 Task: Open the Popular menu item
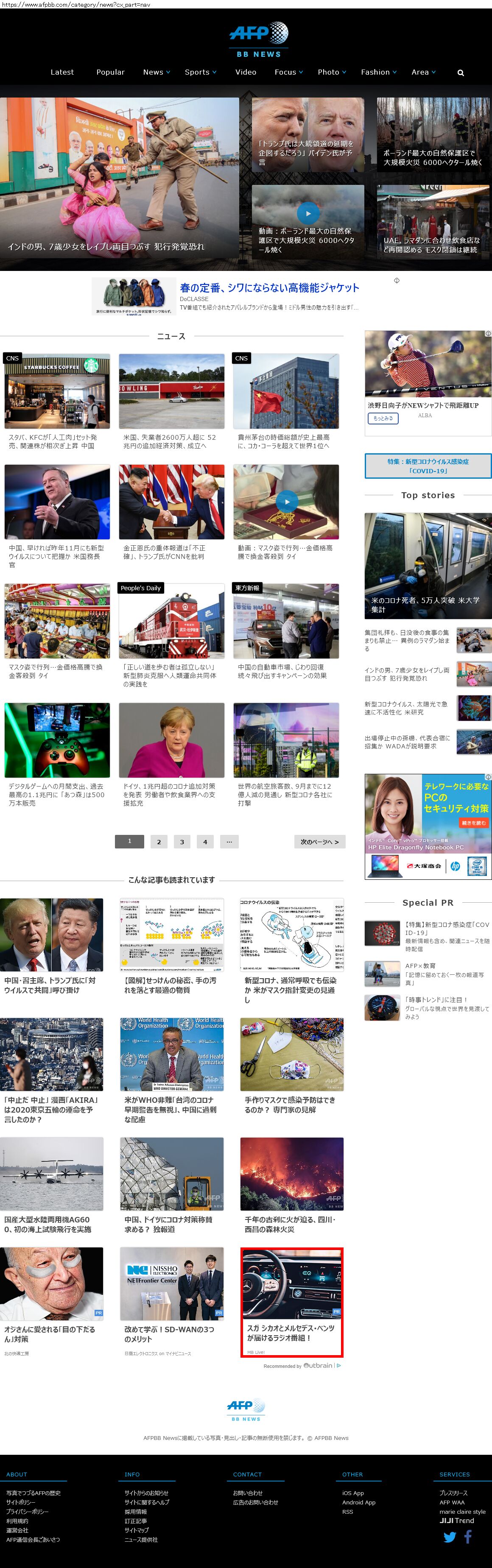110,72
